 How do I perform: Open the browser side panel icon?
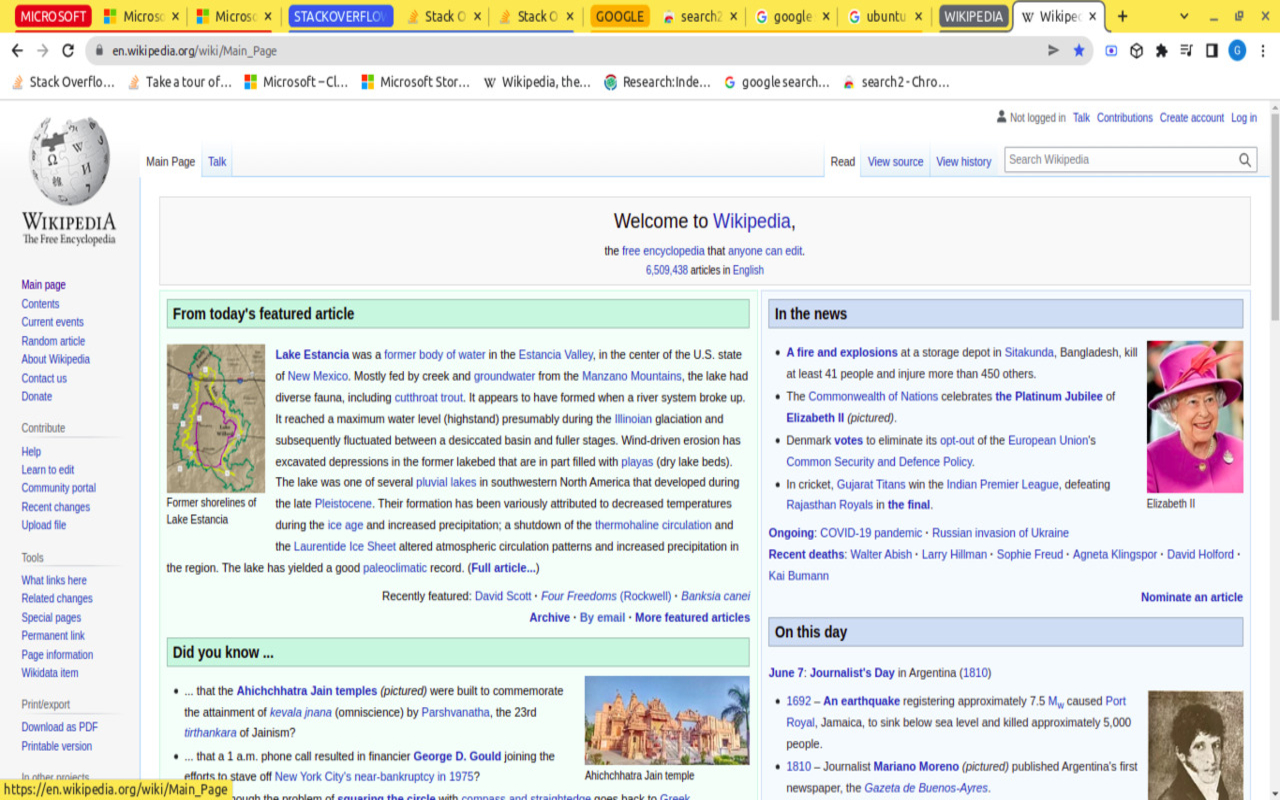[x=1211, y=49]
